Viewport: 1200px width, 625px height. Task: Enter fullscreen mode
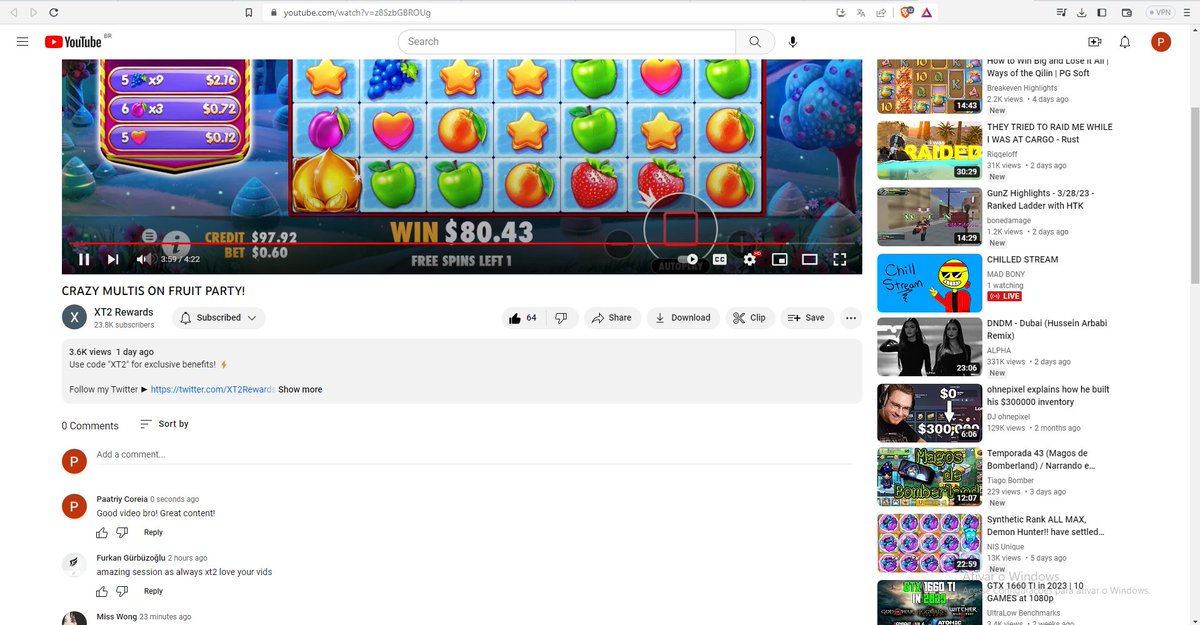pos(840,259)
